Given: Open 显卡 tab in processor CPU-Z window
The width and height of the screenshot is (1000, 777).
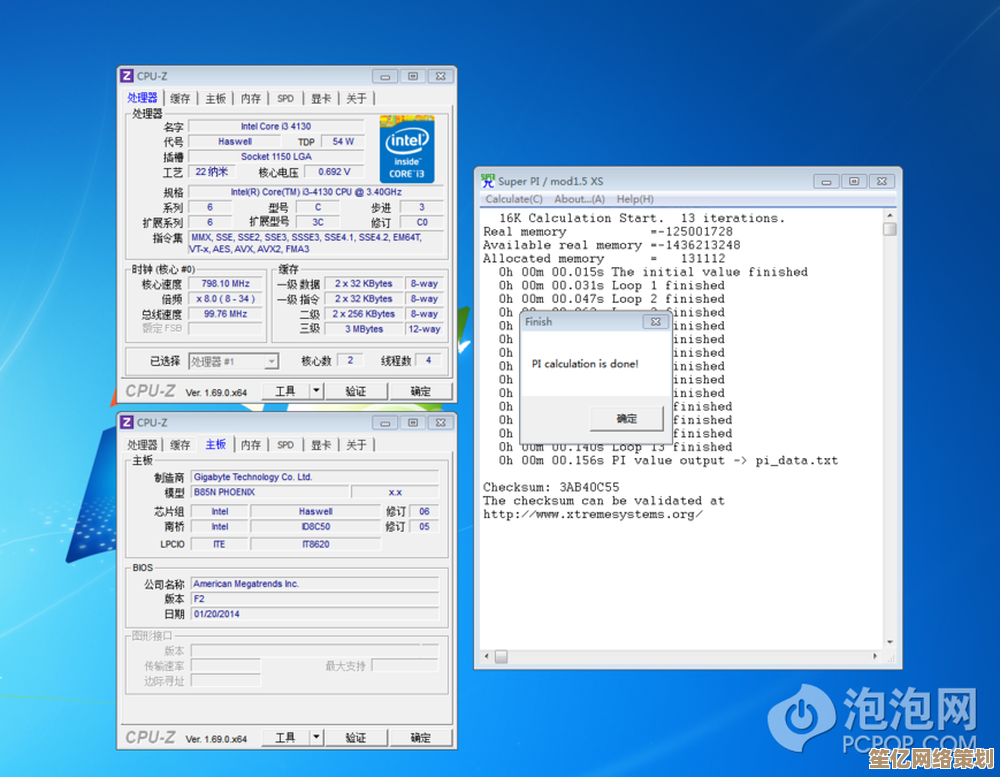Looking at the screenshot, I should tap(320, 98).
